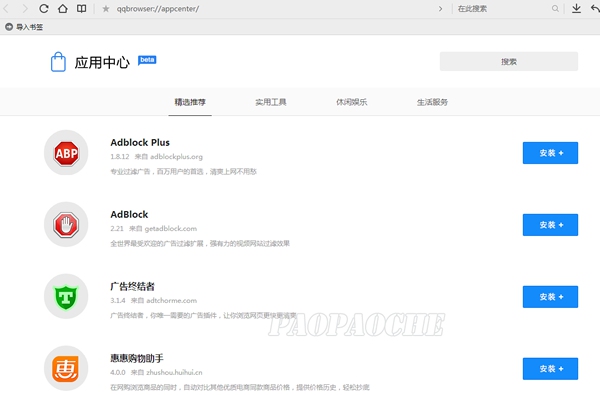Click the 广告终结者 green shield icon

click(x=66, y=297)
